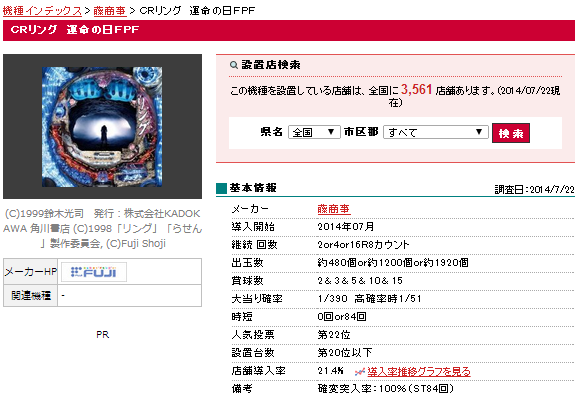Click the magnifier icon beside 設置店検索
581x394 pixels.
pyautogui.click(x=233, y=65)
